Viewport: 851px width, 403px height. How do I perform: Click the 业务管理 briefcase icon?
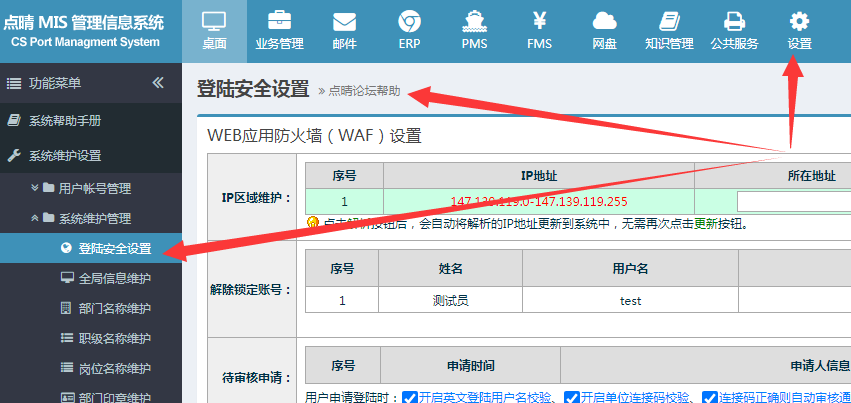(280, 21)
